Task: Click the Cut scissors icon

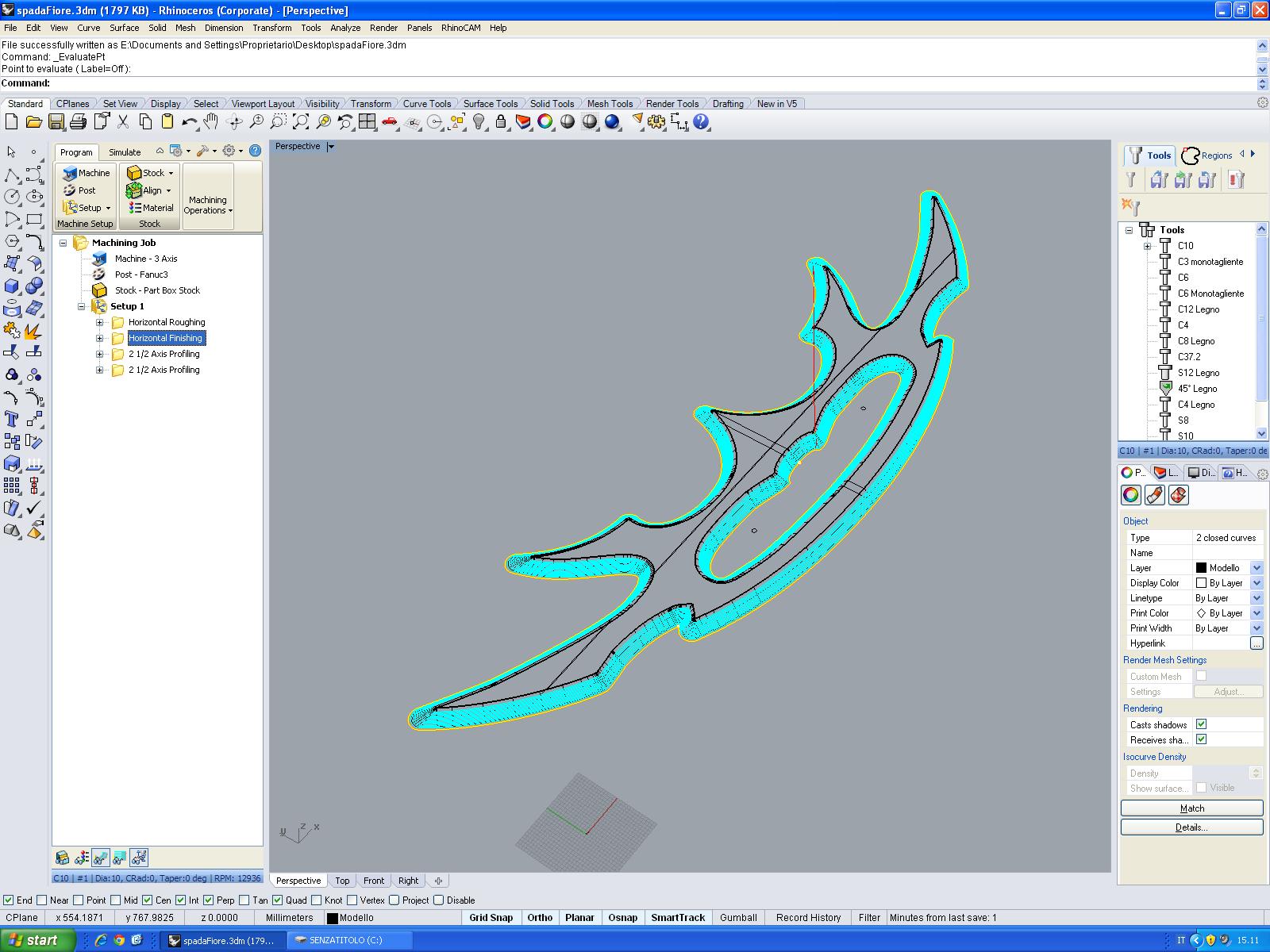Action: pos(123,121)
